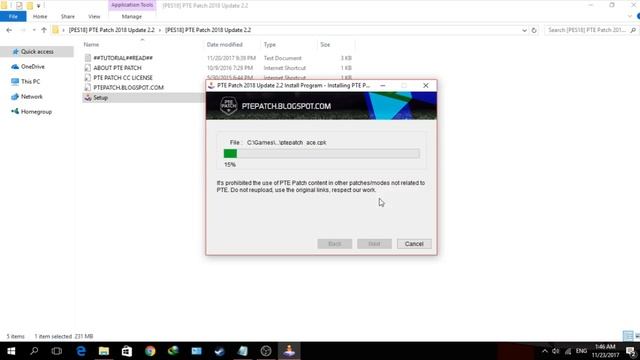Click the installation progress bar
This screenshot has width=640, height=360.
(x=322, y=153)
